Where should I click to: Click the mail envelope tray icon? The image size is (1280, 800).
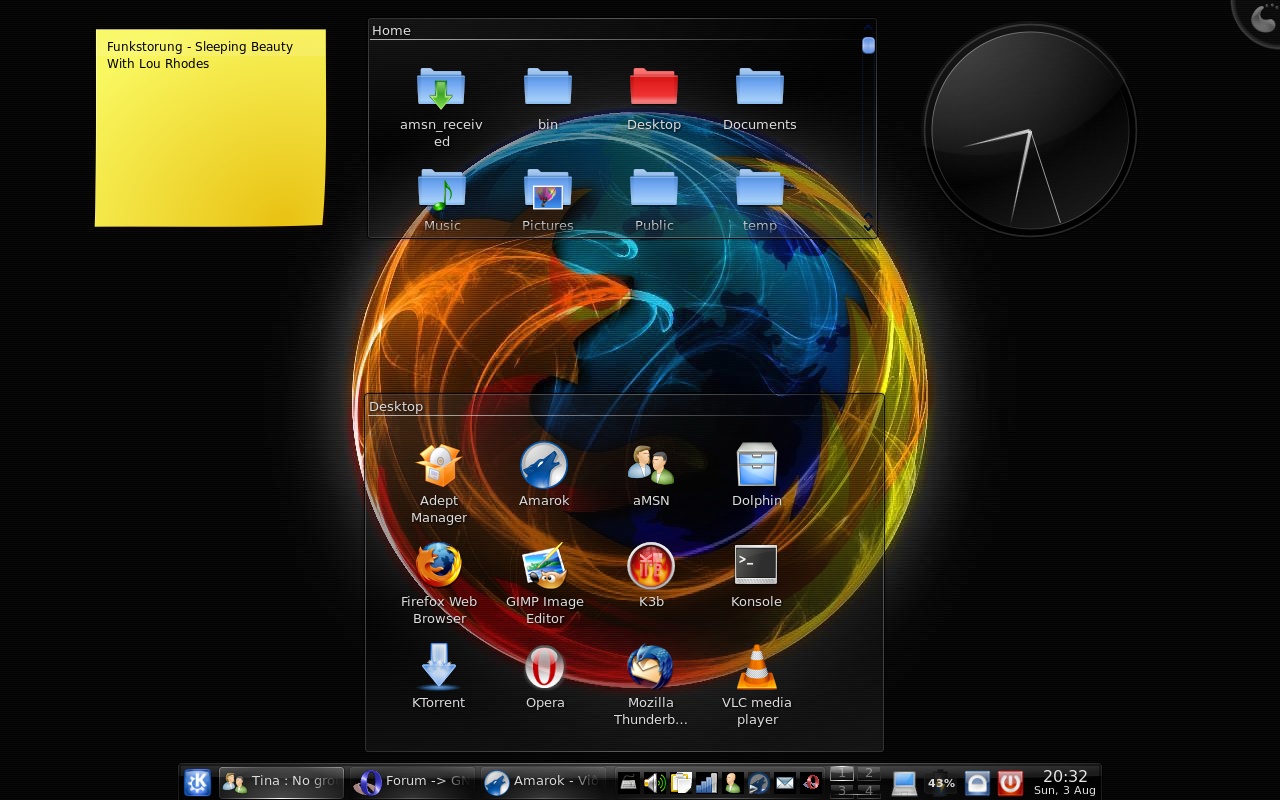(785, 783)
